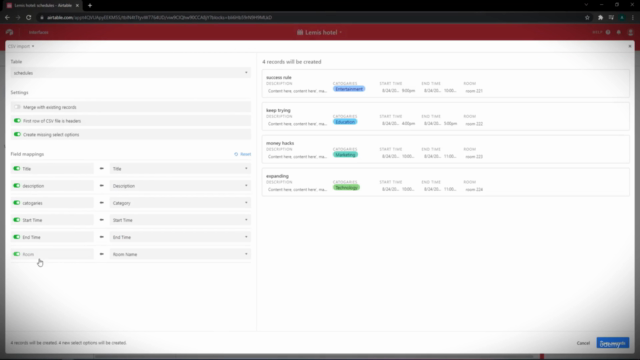The image size is (640, 360).
Task: Toggle Merge with existing records switch
Action: click(17, 107)
